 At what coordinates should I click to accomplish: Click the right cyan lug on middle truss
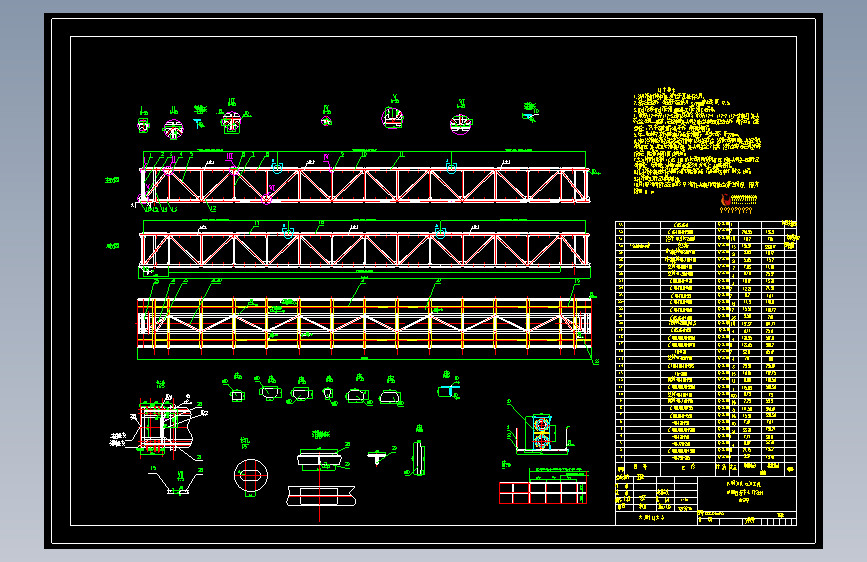click(x=440, y=232)
